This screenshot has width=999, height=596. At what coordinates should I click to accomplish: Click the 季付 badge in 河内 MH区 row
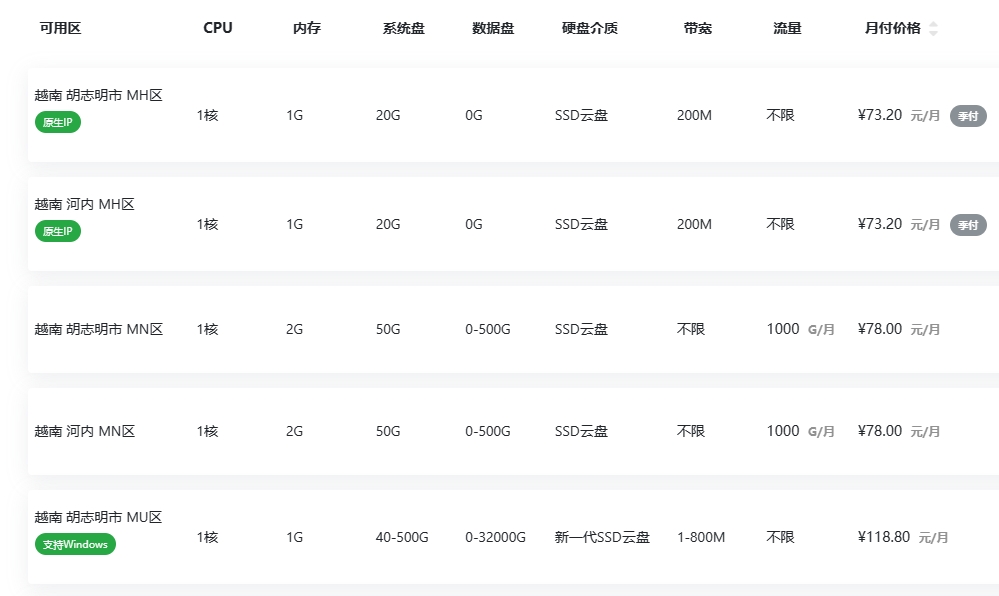(x=968, y=225)
